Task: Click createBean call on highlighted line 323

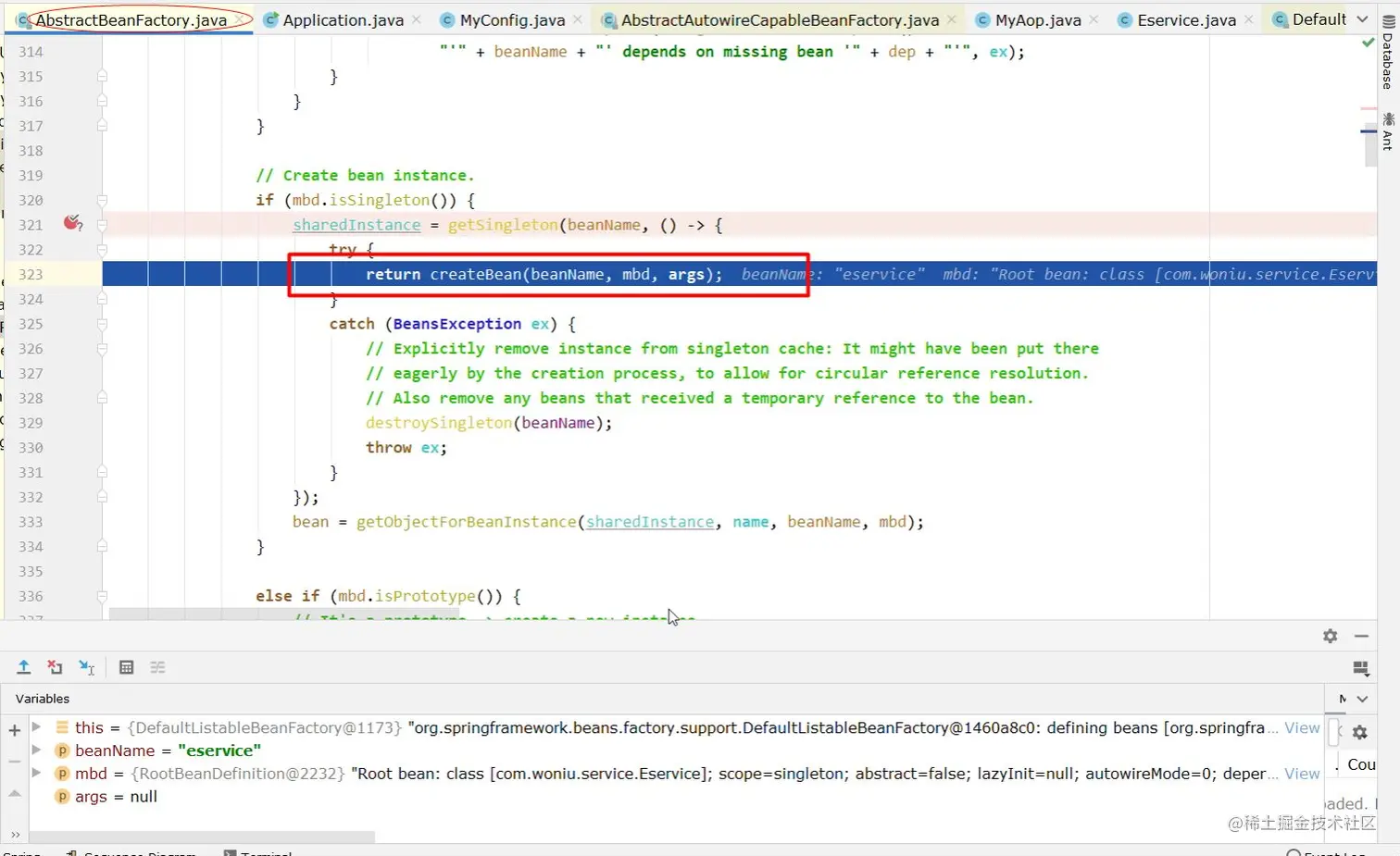Action: [476, 275]
